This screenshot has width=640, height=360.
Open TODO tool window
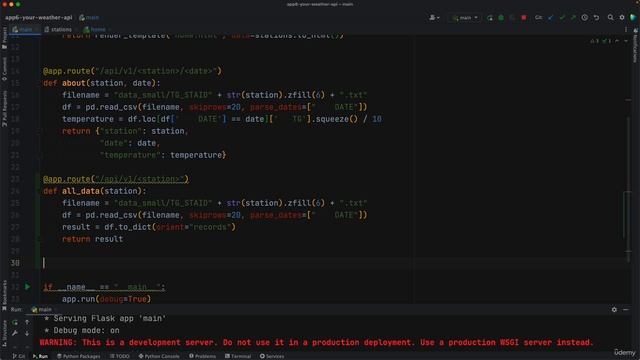click(x=120, y=356)
